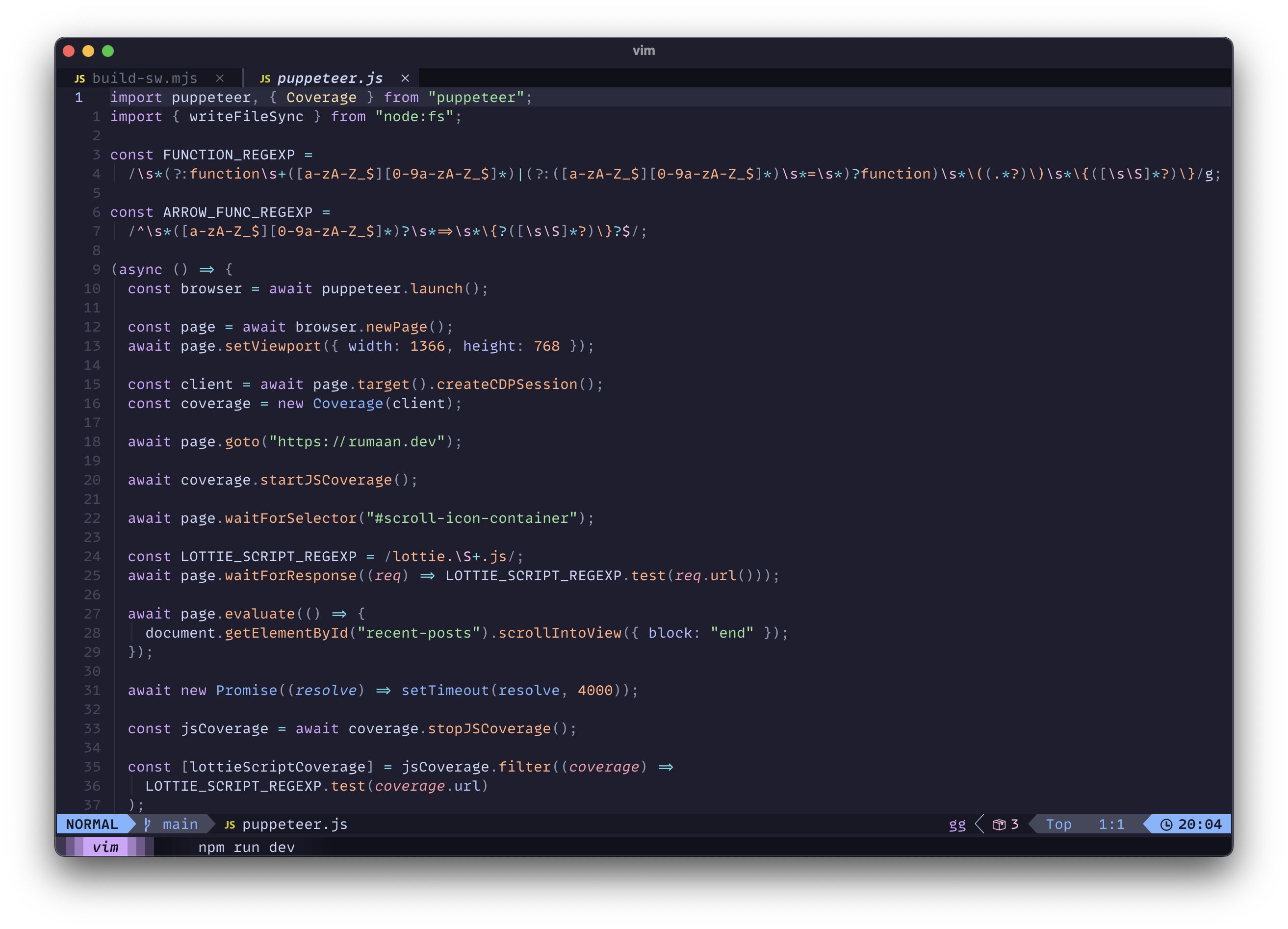Click the git branch icon in statusline

pos(148,824)
